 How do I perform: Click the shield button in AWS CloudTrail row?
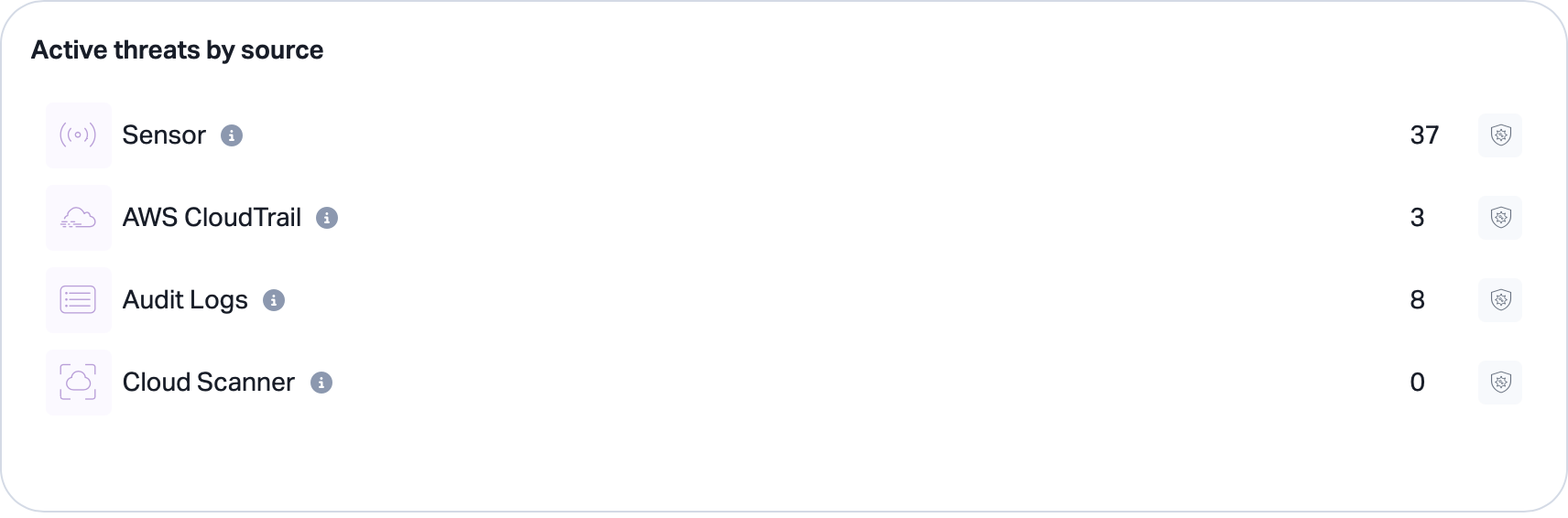1500,218
